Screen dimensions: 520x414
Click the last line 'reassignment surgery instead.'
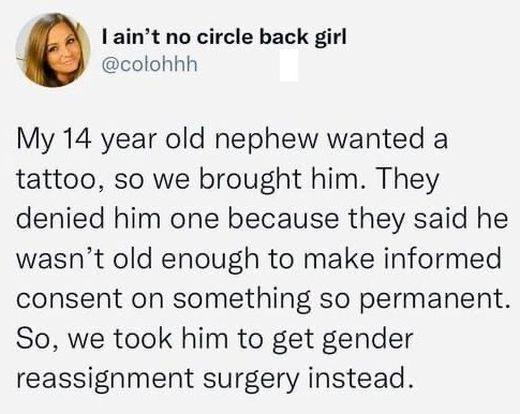(x=215, y=379)
